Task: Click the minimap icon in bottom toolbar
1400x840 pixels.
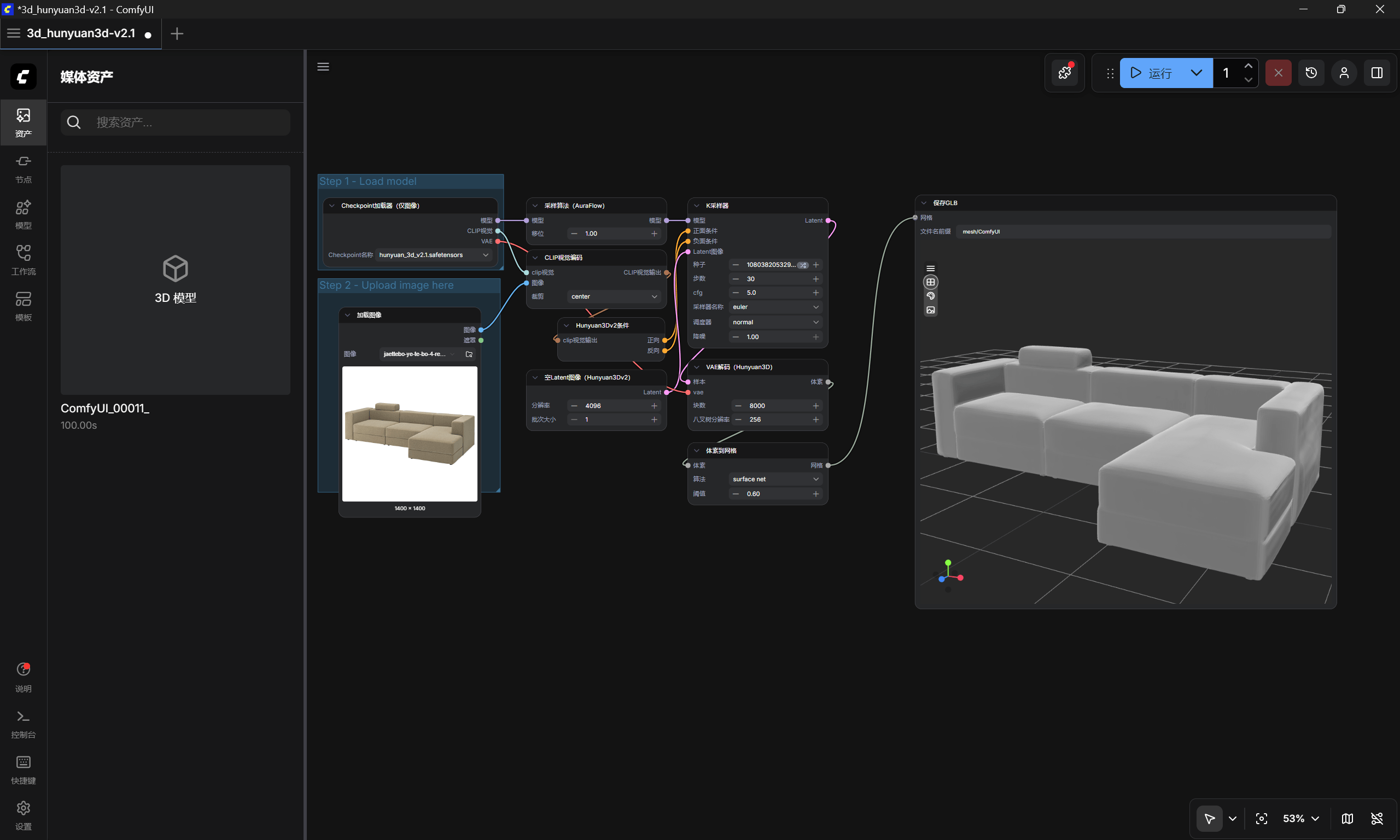Action: click(x=1347, y=819)
